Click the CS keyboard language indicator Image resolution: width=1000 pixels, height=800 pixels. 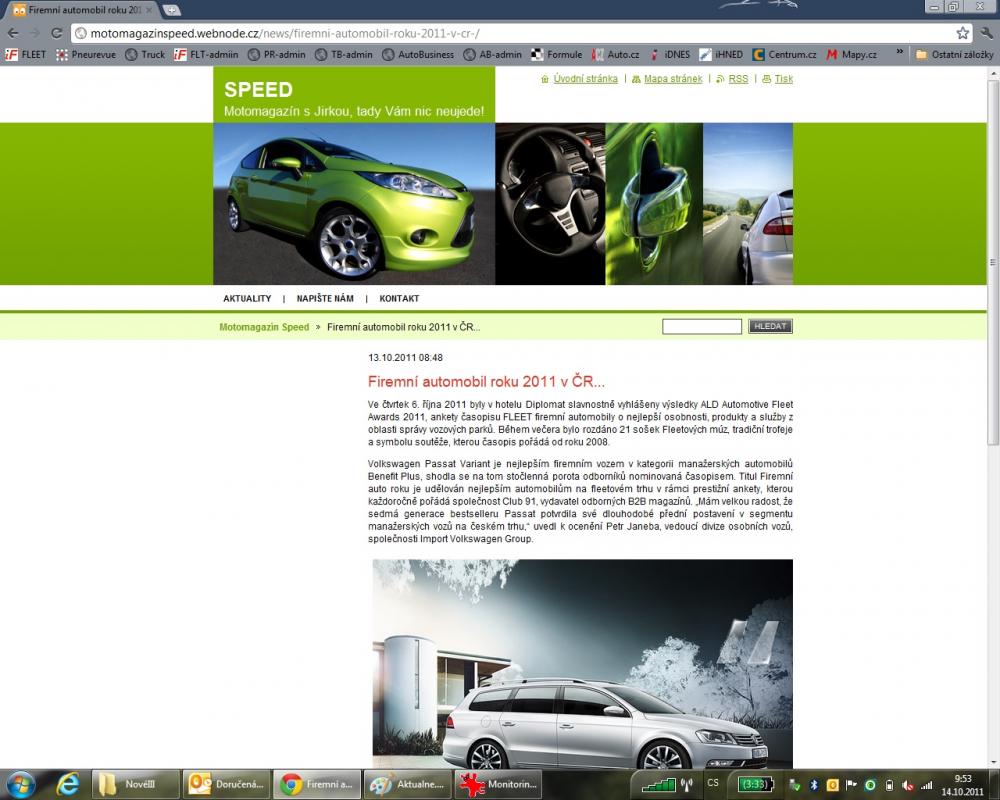point(713,783)
